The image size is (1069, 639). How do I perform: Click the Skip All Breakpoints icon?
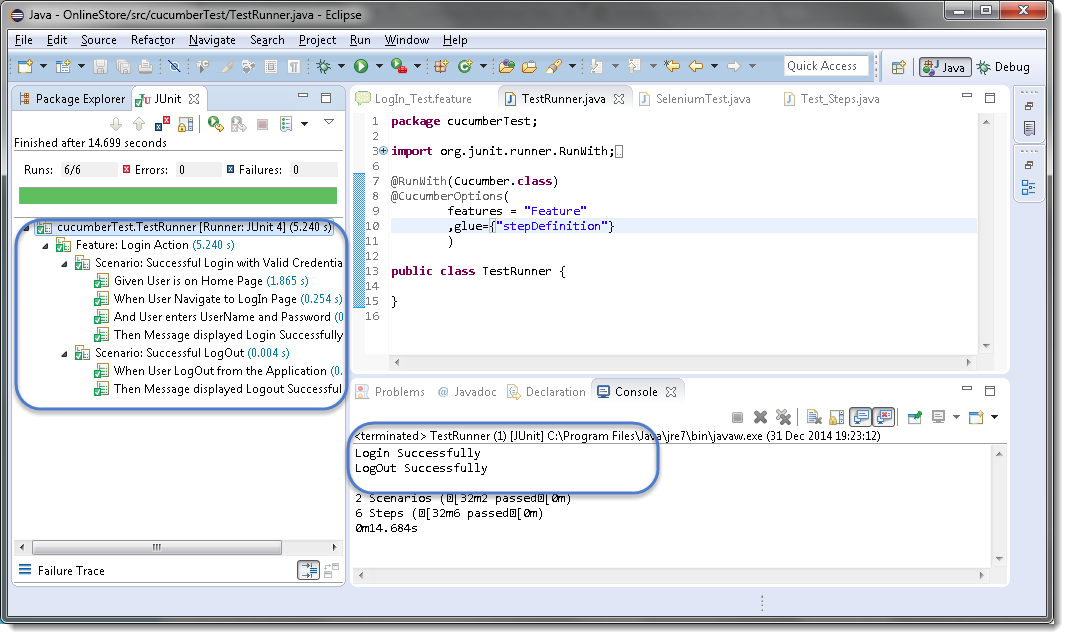tap(175, 66)
